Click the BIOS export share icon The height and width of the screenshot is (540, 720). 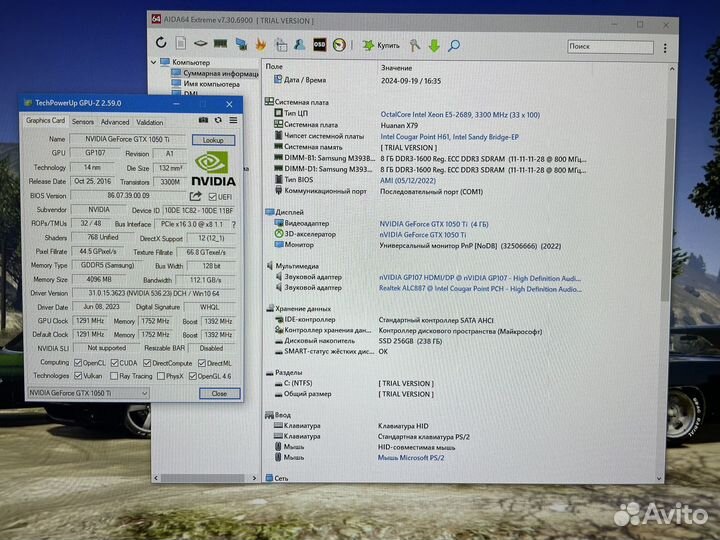click(196, 196)
